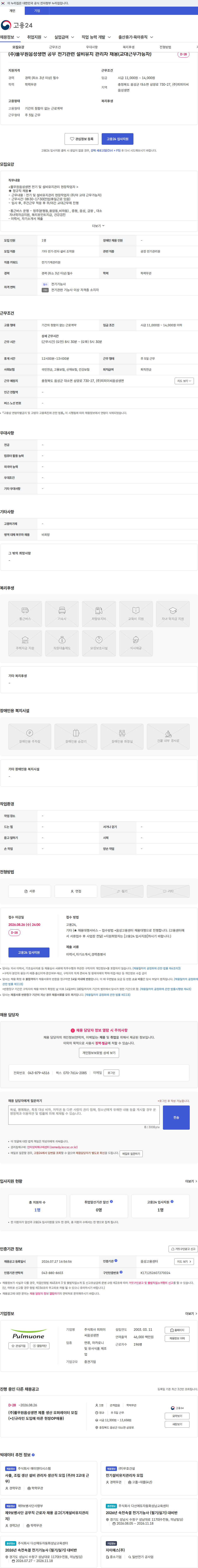Click the 열람제한 button under Pulmuone logo
This screenshot has height=1568, width=198.
(39, 1346)
